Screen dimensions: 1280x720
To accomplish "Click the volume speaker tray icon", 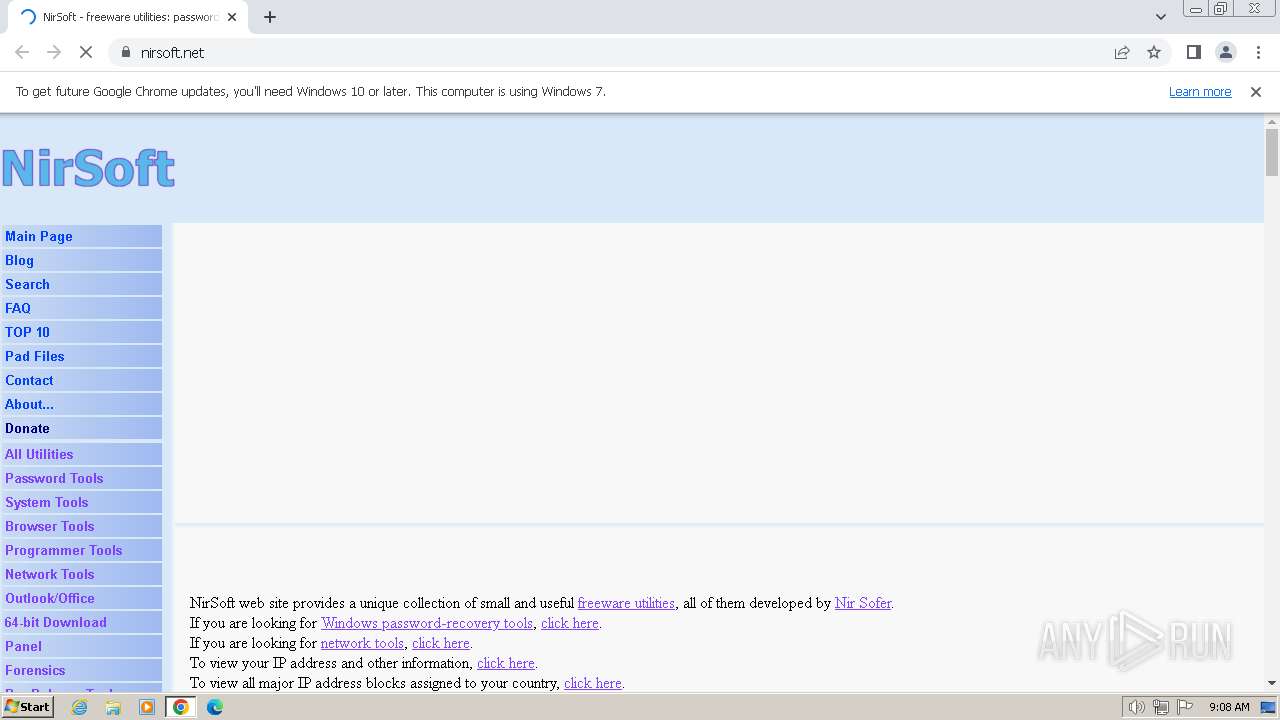I will point(1136,707).
